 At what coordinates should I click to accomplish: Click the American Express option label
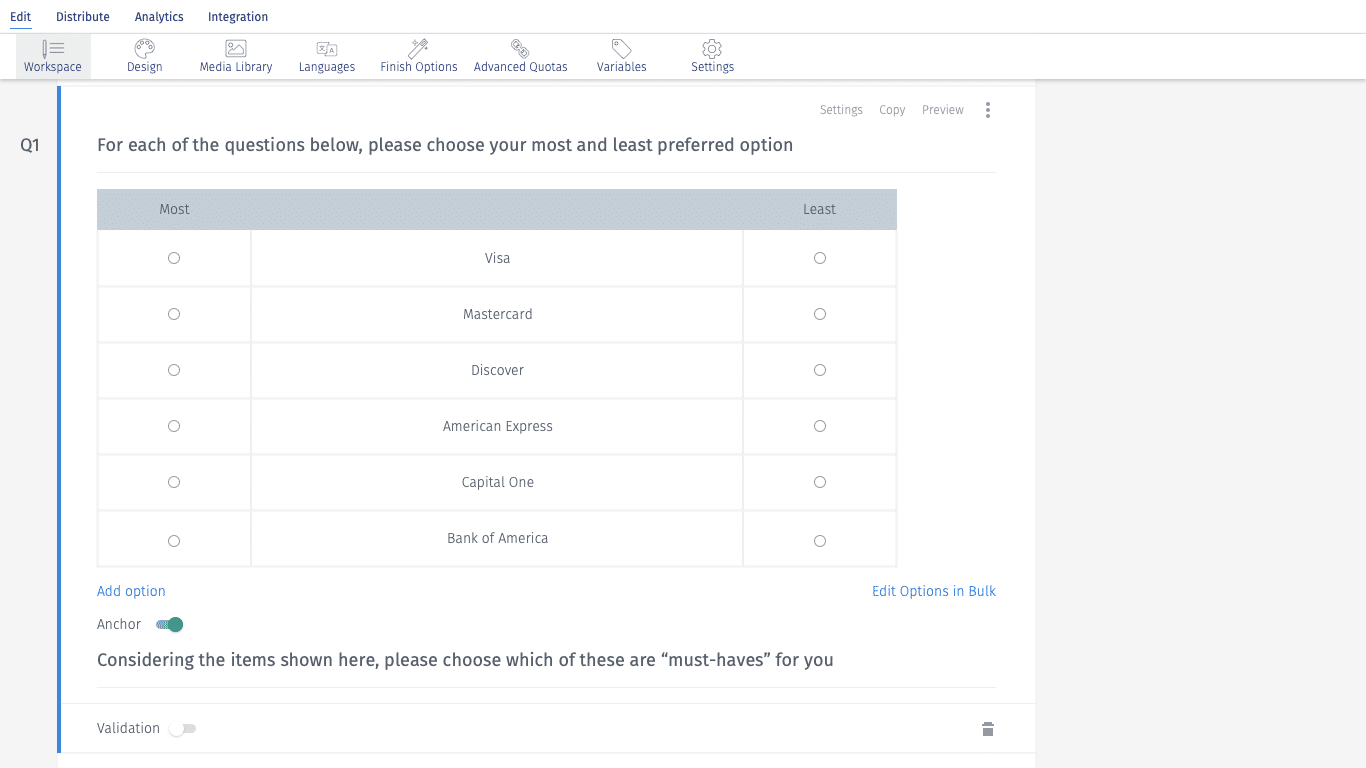click(x=497, y=426)
